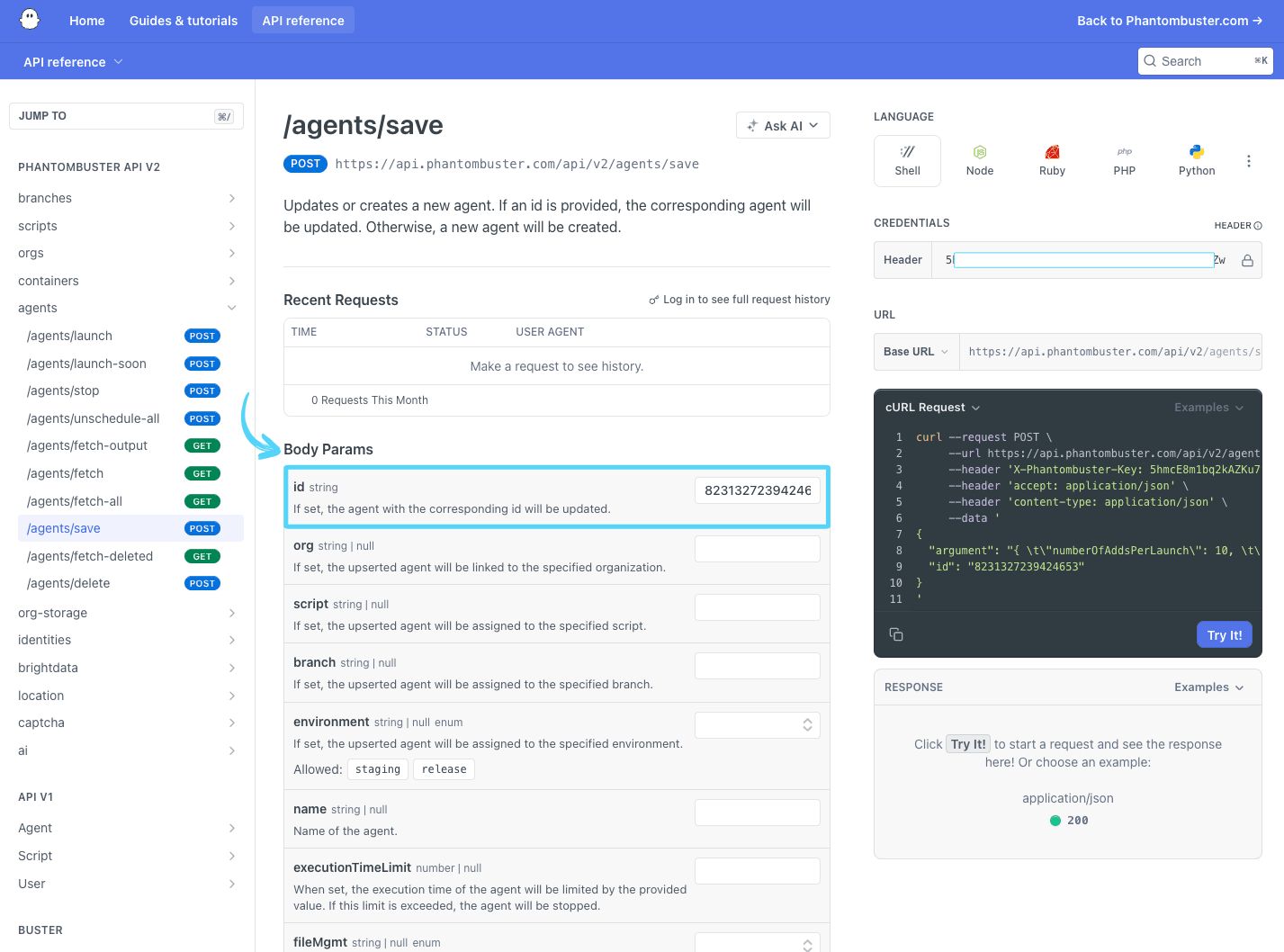Select the Ruby language icon
1284x952 pixels.
pos(1052,161)
